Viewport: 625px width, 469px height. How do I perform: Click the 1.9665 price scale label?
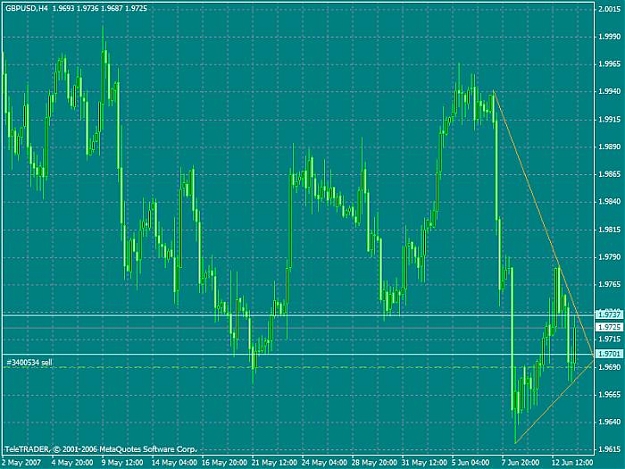(610, 394)
